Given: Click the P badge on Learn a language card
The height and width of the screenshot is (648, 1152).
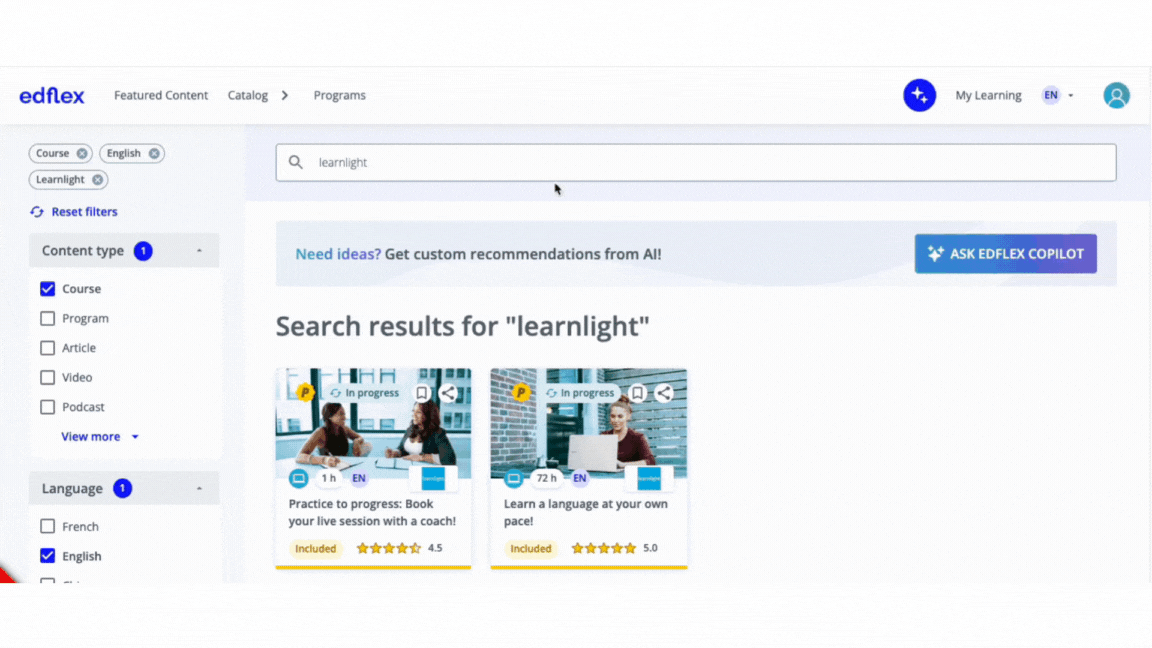Looking at the screenshot, I should click(521, 392).
